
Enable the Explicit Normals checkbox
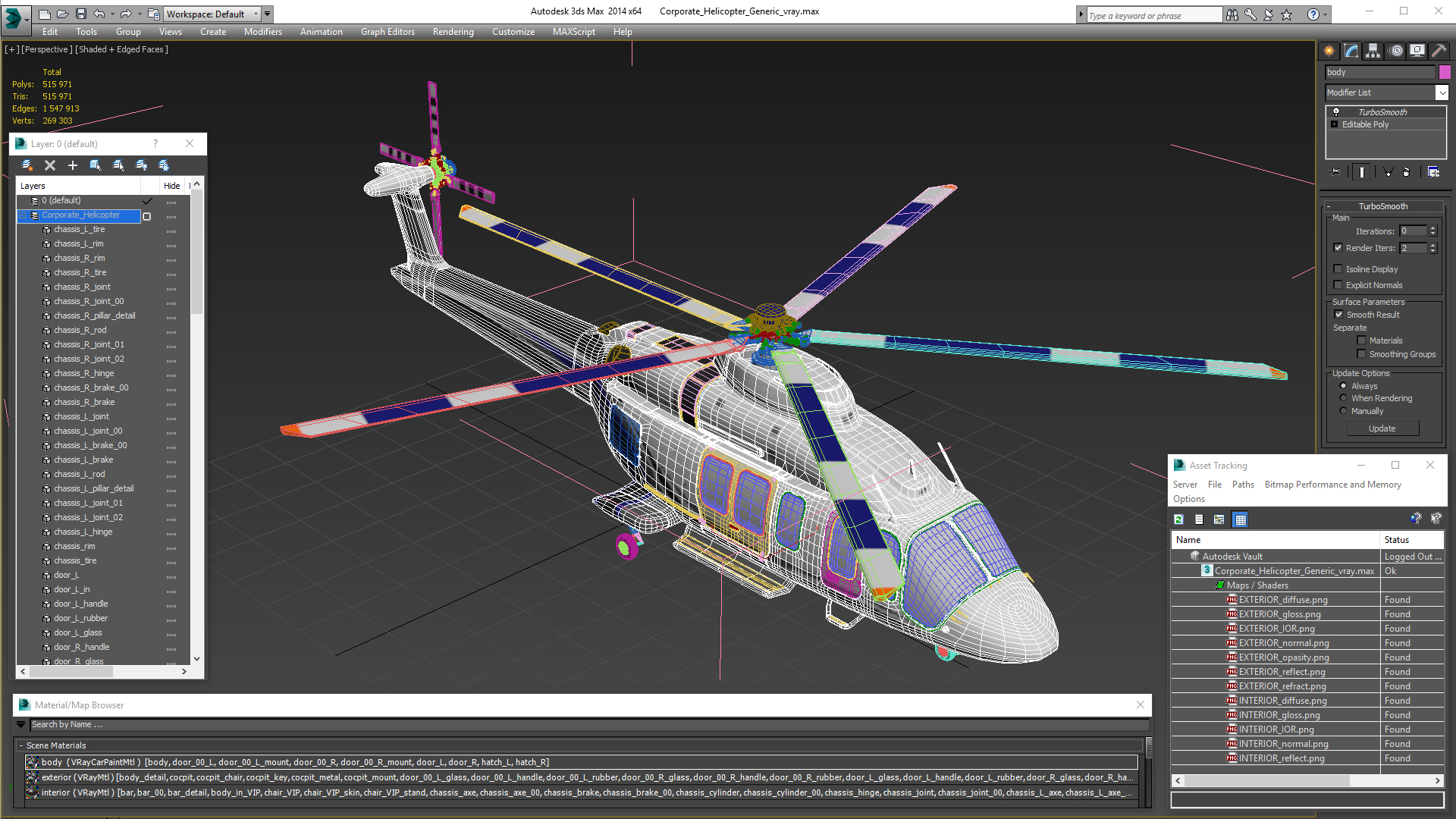[1338, 285]
